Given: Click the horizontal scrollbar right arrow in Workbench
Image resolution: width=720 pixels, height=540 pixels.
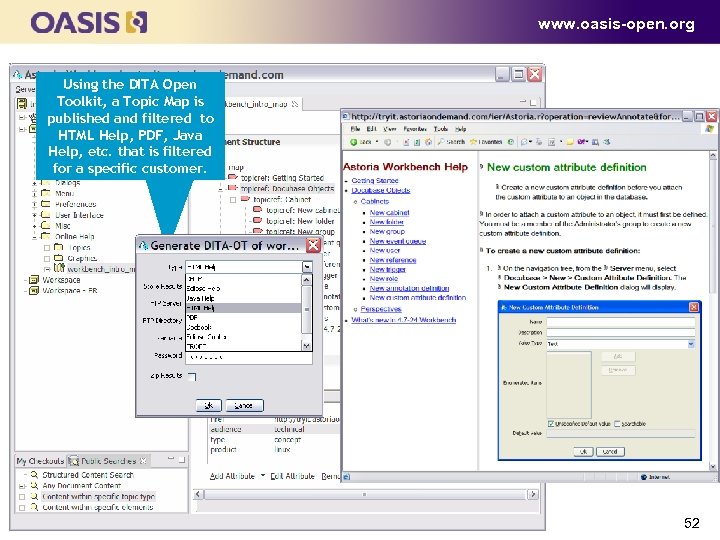Looking at the screenshot, I should click(533, 495).
